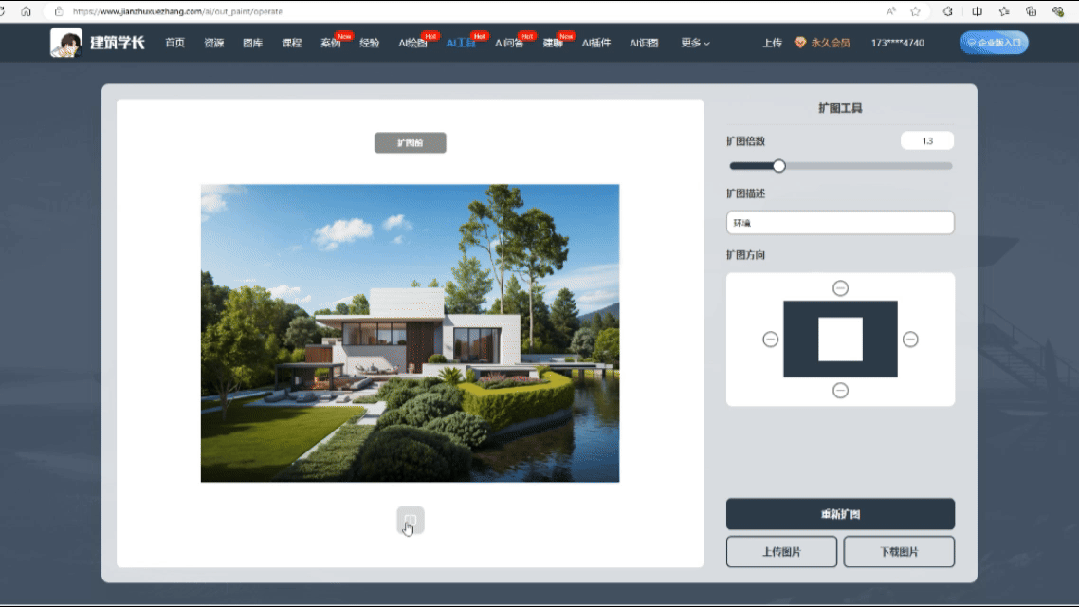
Task: Open the 经验 nav item
Action: [369, 43]
